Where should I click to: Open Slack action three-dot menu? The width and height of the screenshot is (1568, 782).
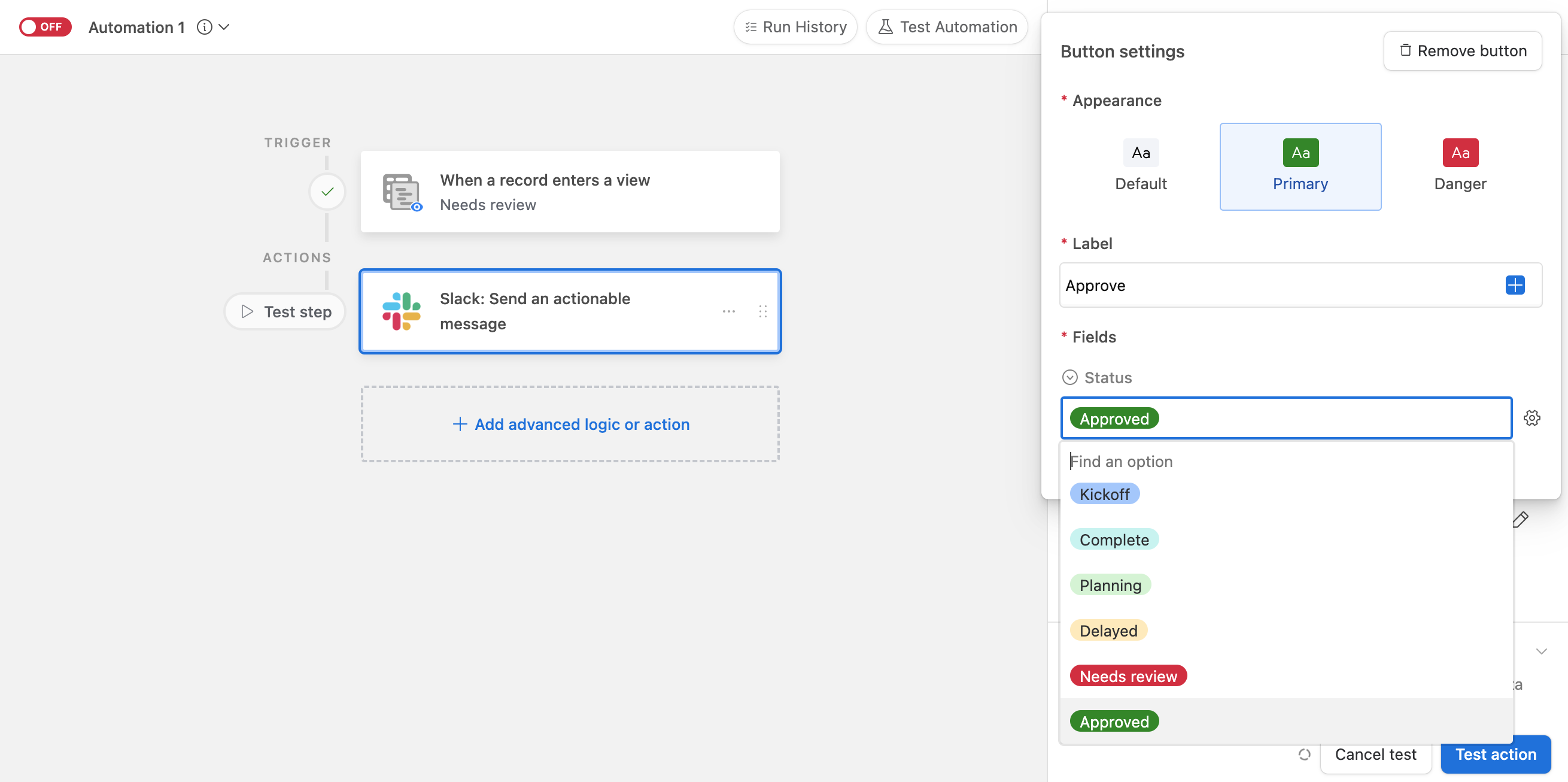point(728,311)
